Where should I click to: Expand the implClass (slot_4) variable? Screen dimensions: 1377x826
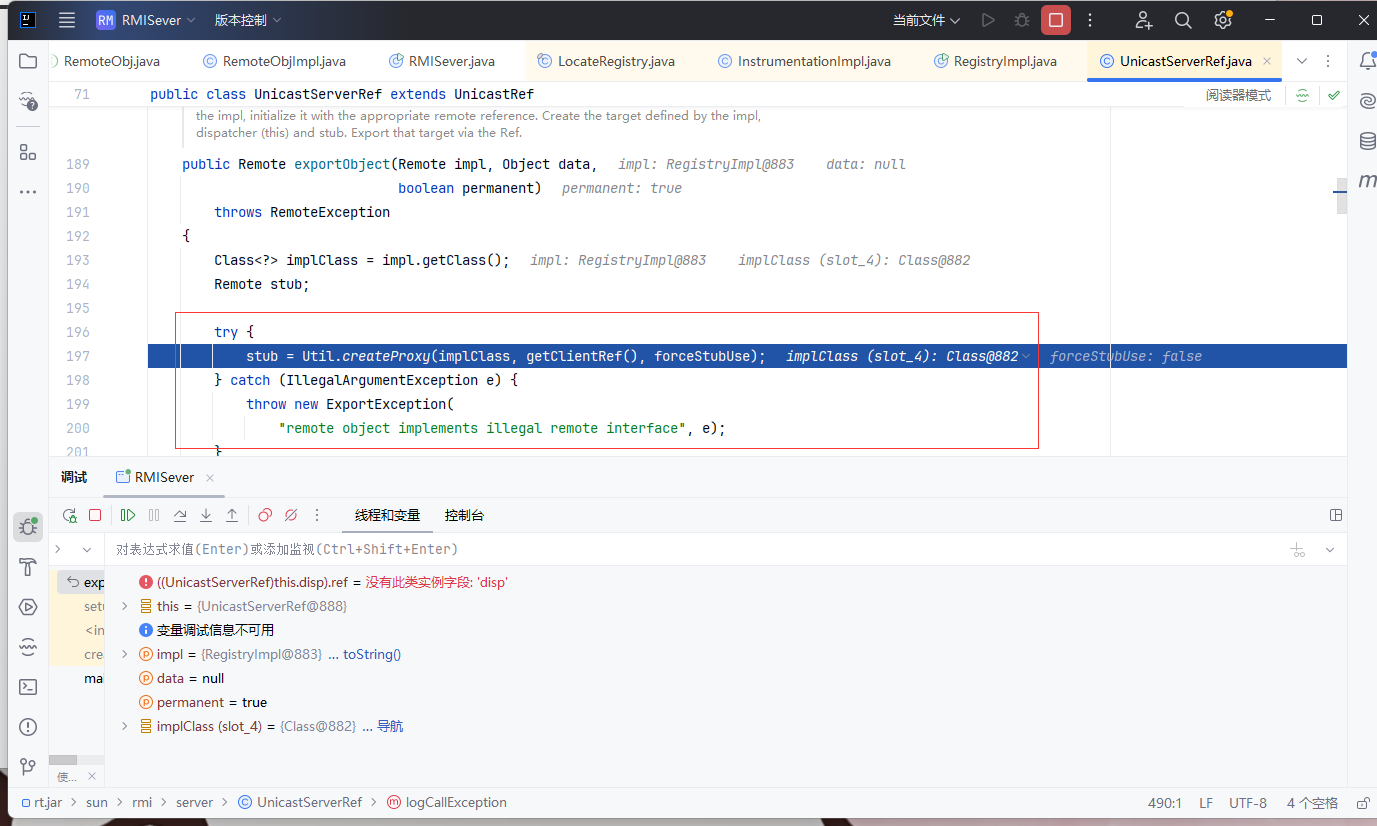click(x=125, y=726)
